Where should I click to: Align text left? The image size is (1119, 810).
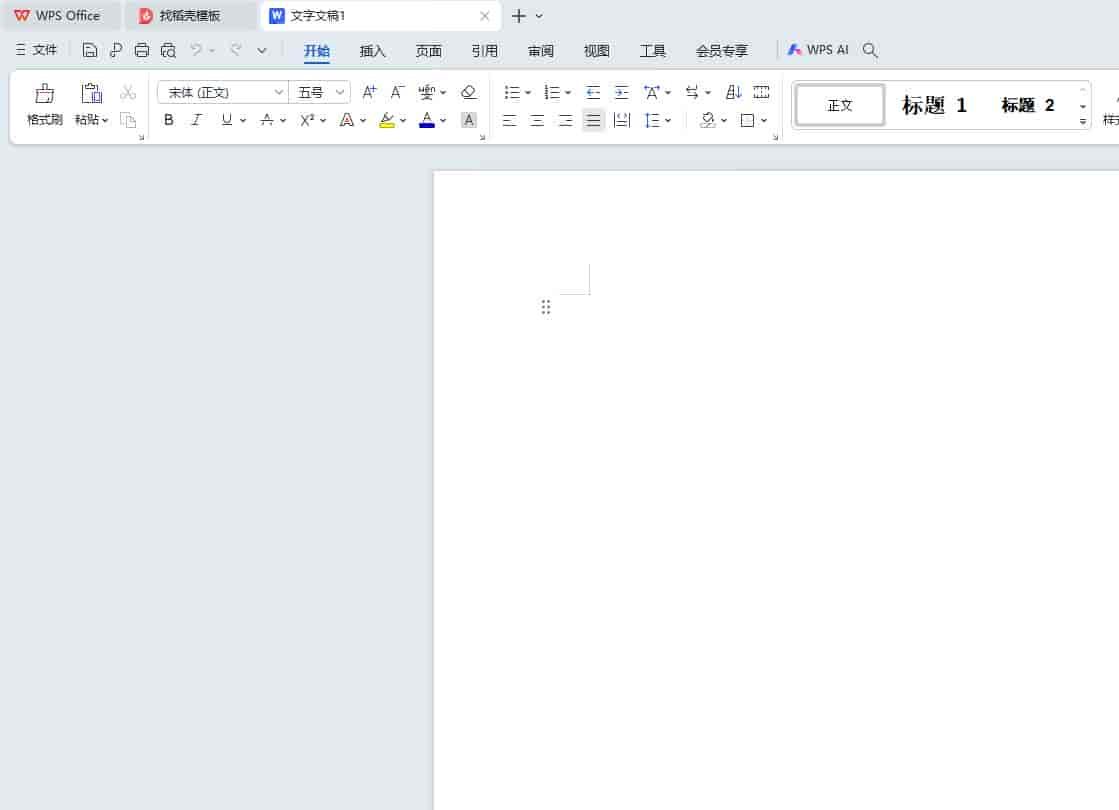coord(510,120)
